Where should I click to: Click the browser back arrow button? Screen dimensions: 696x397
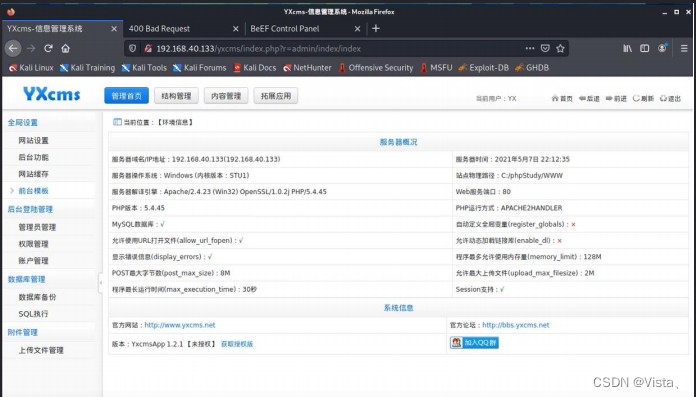(13, 48)
